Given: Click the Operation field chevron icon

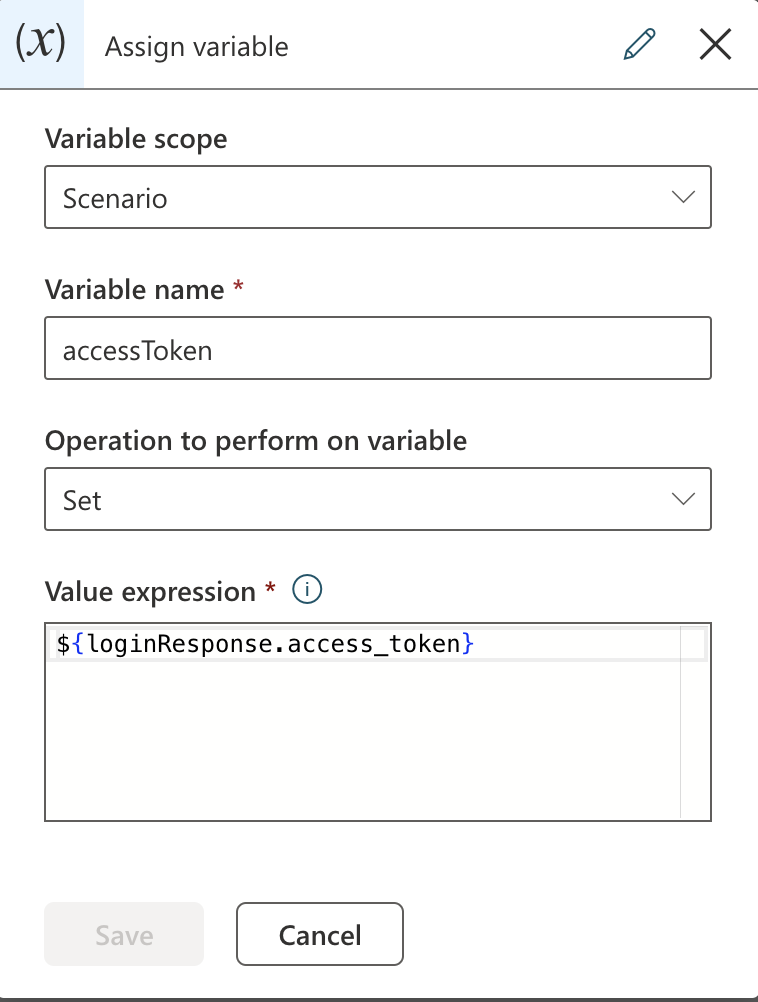Looking at the screenshot, I should click(x=683, y=498).
